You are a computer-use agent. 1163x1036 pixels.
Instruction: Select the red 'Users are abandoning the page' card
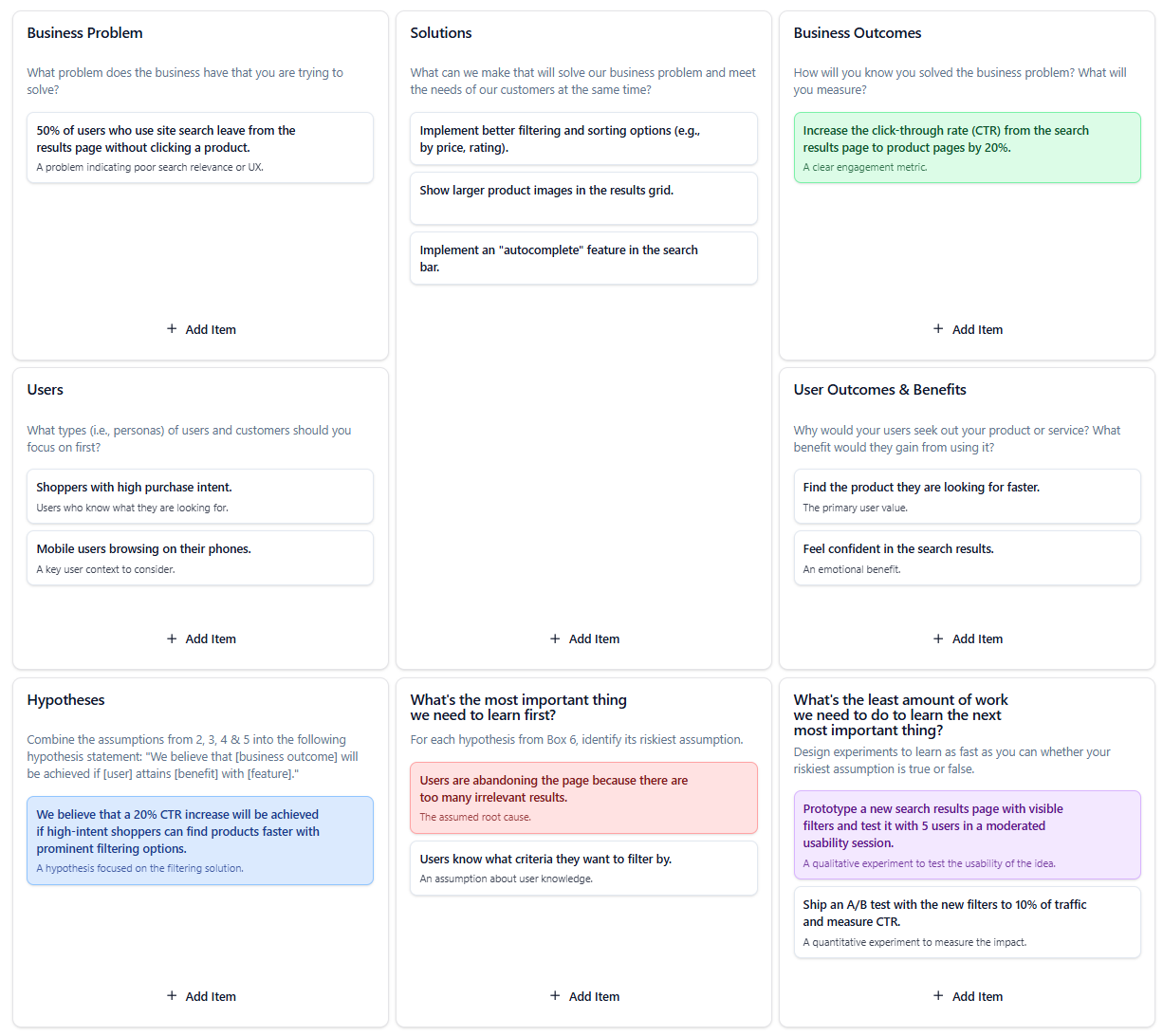pyautogui.click(x=582, y=798)
